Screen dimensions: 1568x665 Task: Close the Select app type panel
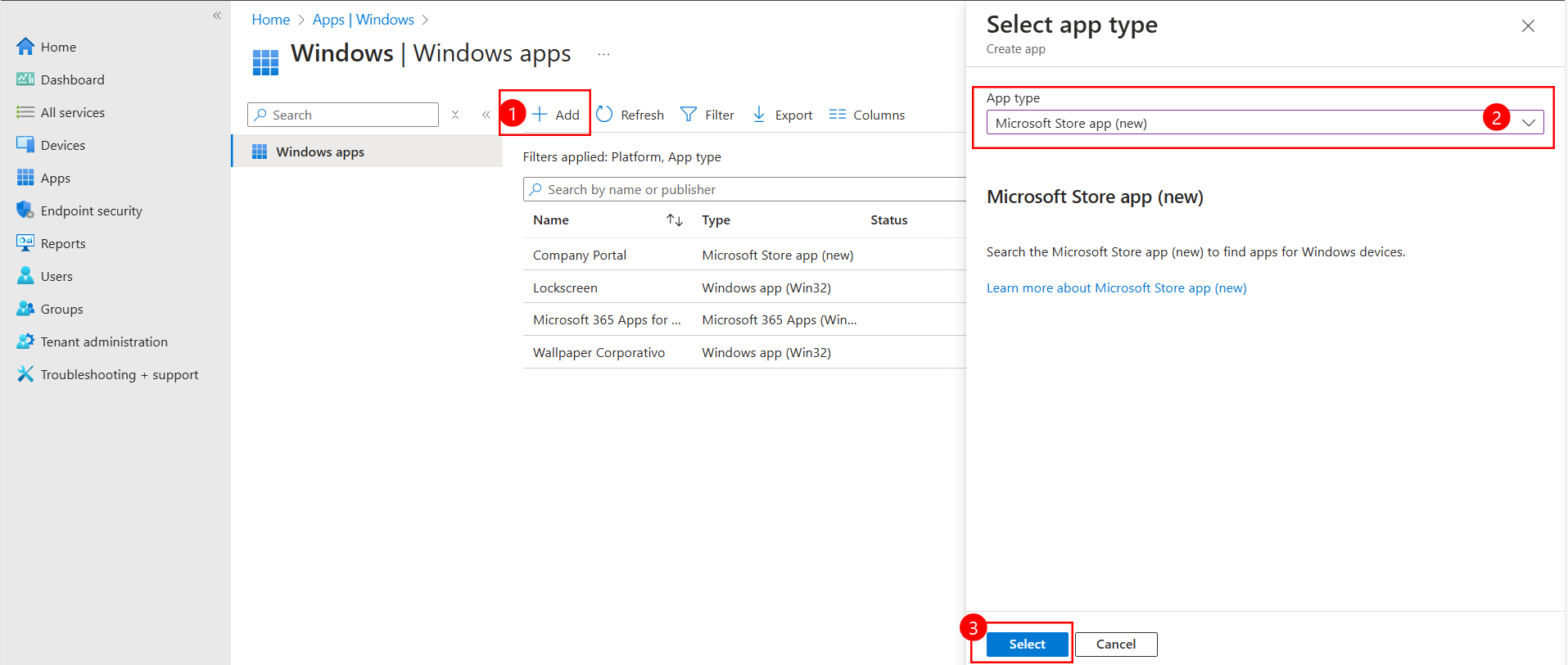1528,26
